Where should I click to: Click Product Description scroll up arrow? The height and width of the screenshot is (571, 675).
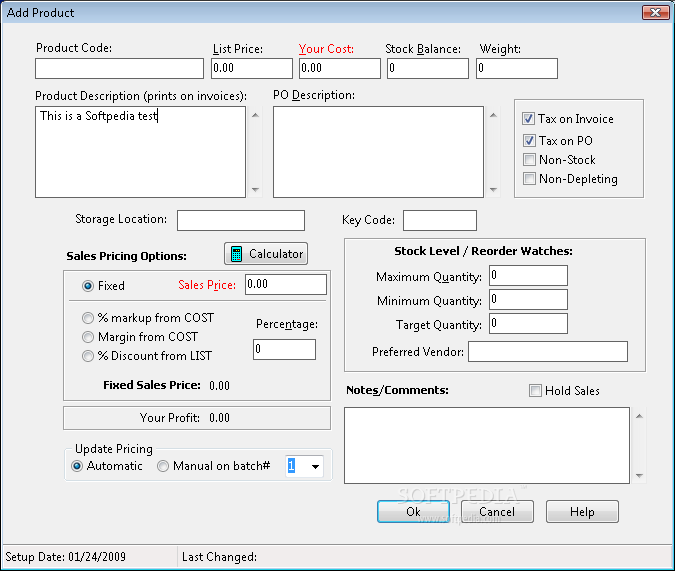point(255,115)
